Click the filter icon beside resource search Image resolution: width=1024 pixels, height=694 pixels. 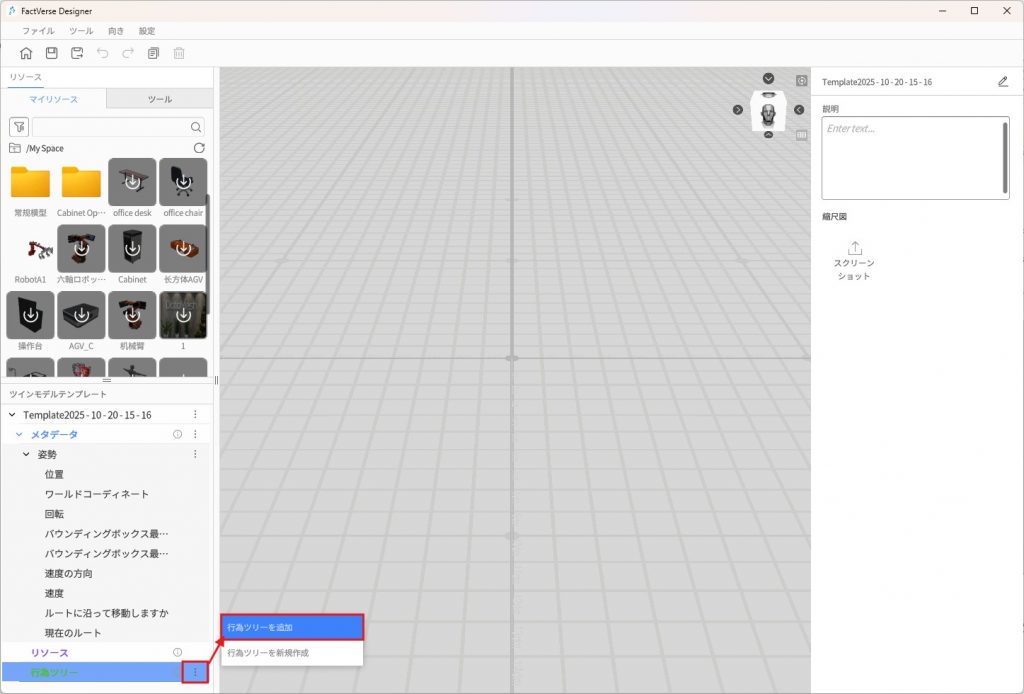click(x=19, y=127)
